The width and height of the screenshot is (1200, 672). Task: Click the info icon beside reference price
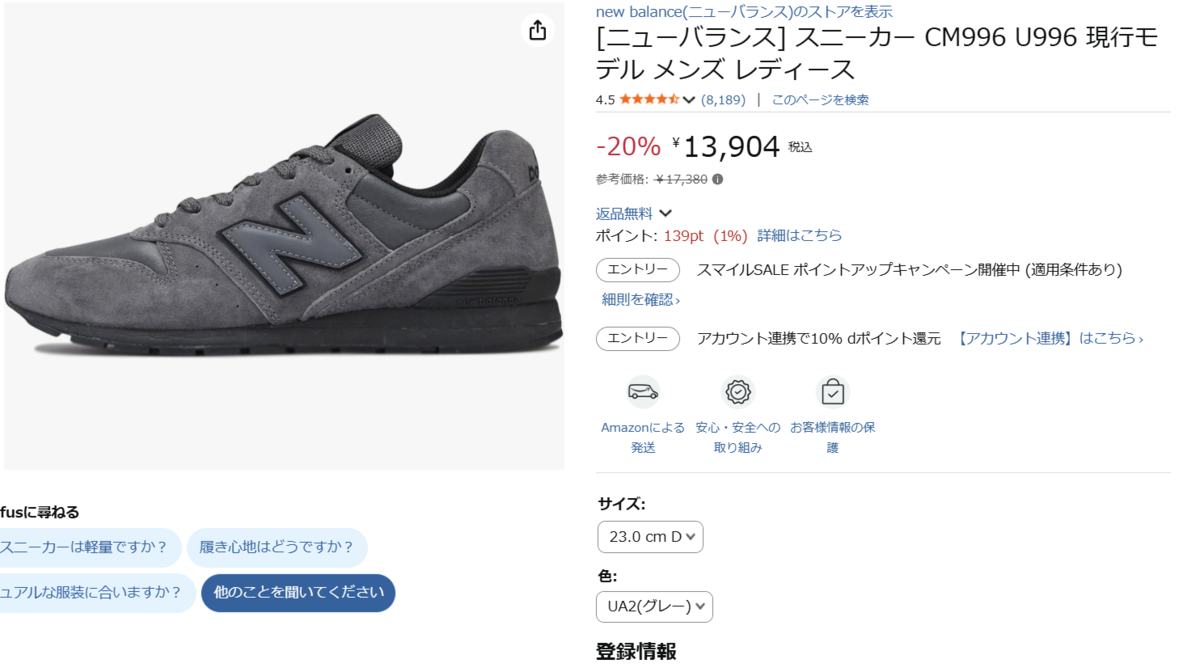click(717, 180)
